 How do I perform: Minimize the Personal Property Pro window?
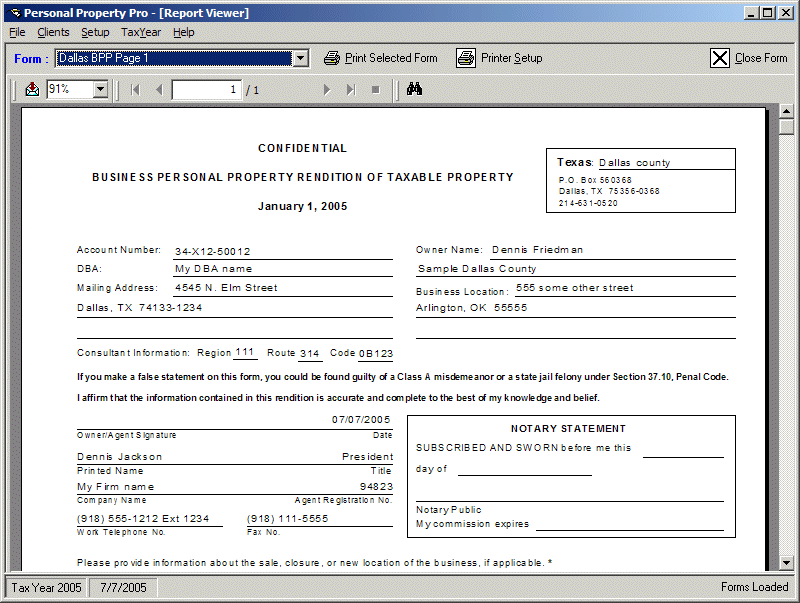coord(751,13)
